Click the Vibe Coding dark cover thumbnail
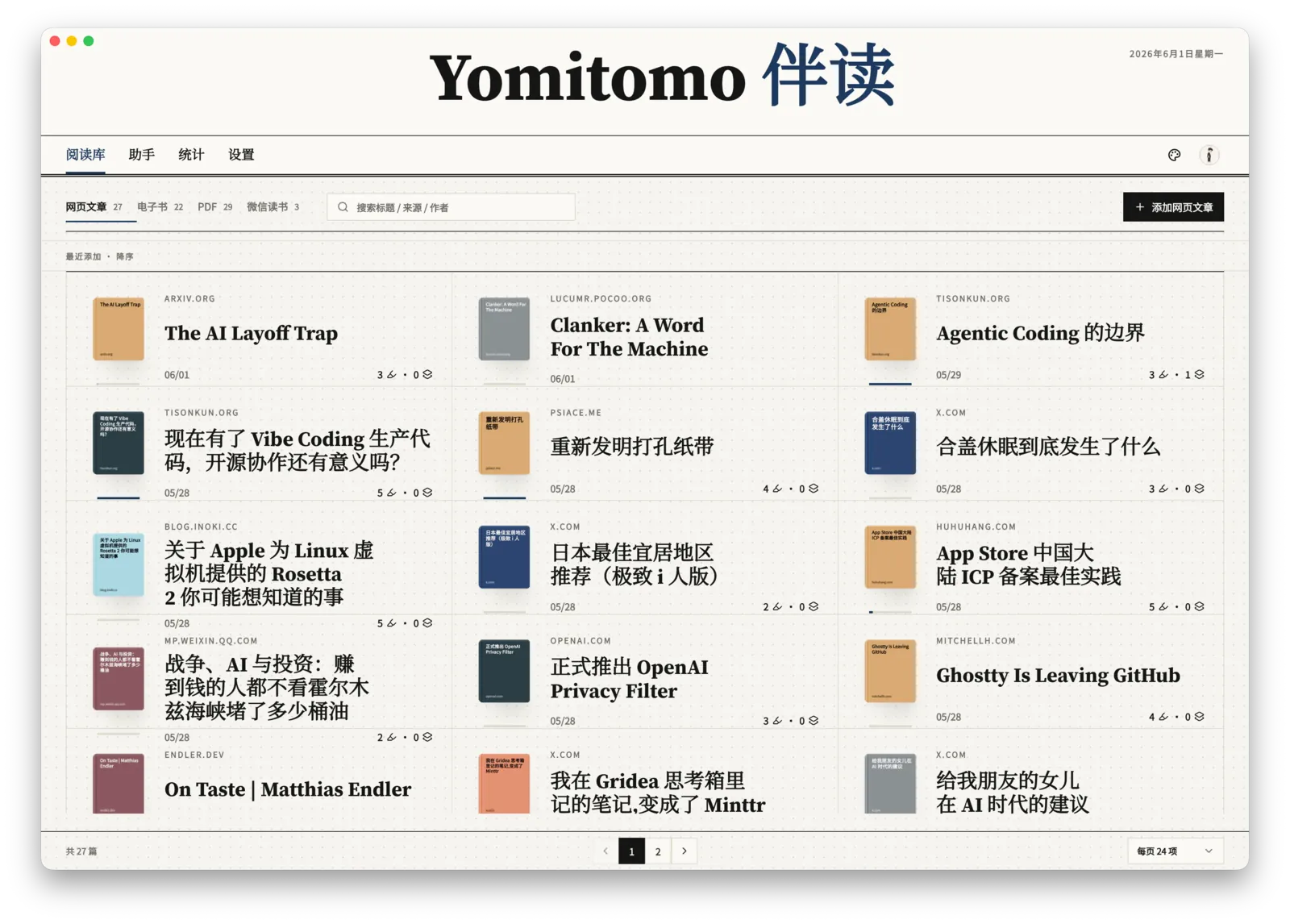 tap(119, 443)
